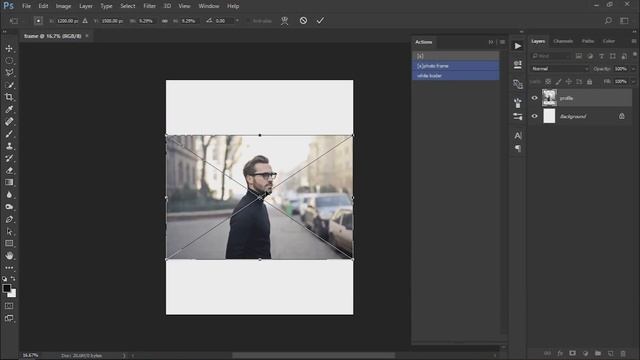Toggle the Anti-alias checkbox
640x360 pixels.
[x=248, y=21]
